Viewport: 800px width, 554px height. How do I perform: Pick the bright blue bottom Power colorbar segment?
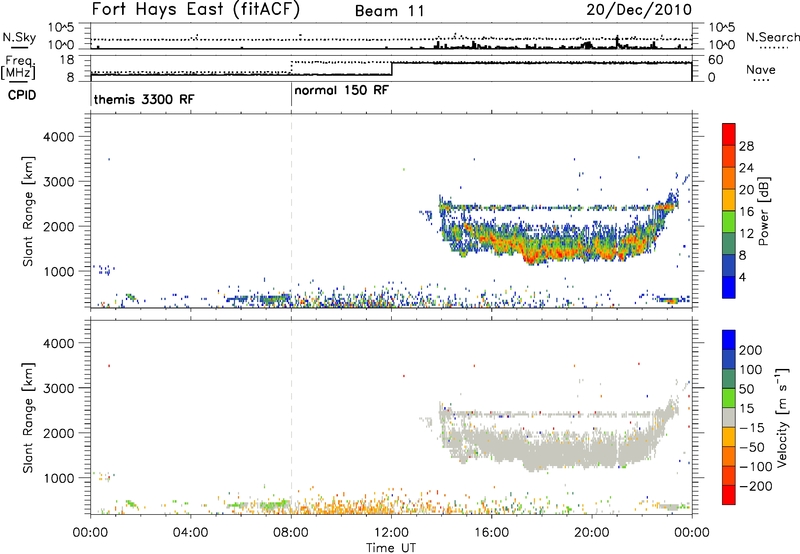(x=729, y=287)
